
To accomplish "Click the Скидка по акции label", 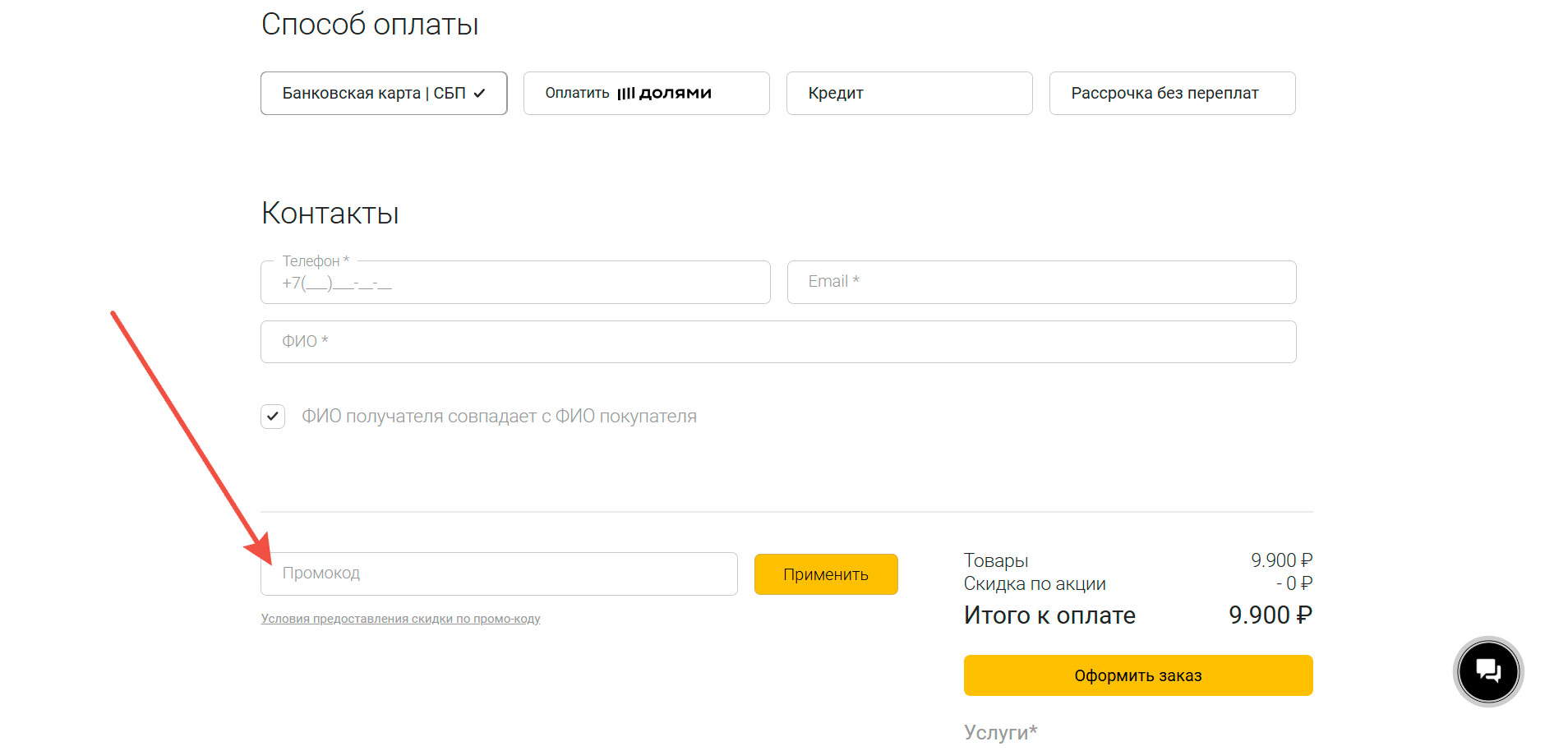I will tap(1035, 583).
